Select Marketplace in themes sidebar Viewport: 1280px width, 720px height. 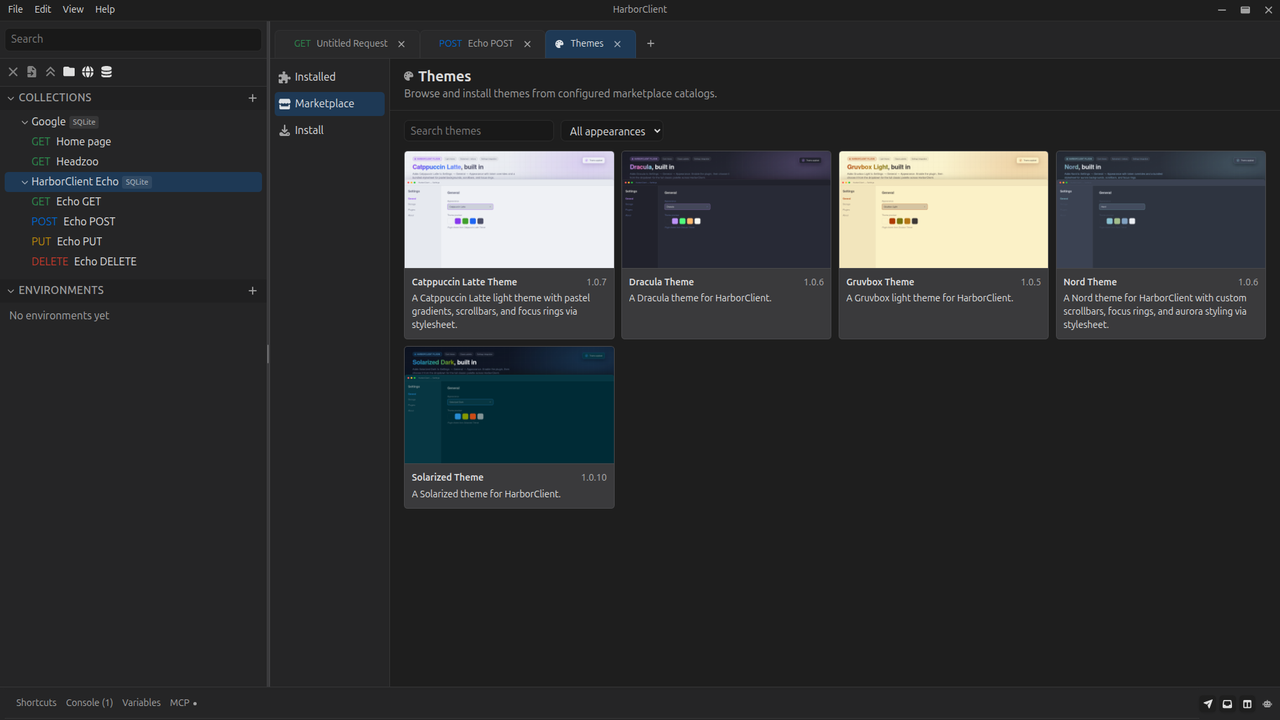pyautogui.click(x=330, y=103)
